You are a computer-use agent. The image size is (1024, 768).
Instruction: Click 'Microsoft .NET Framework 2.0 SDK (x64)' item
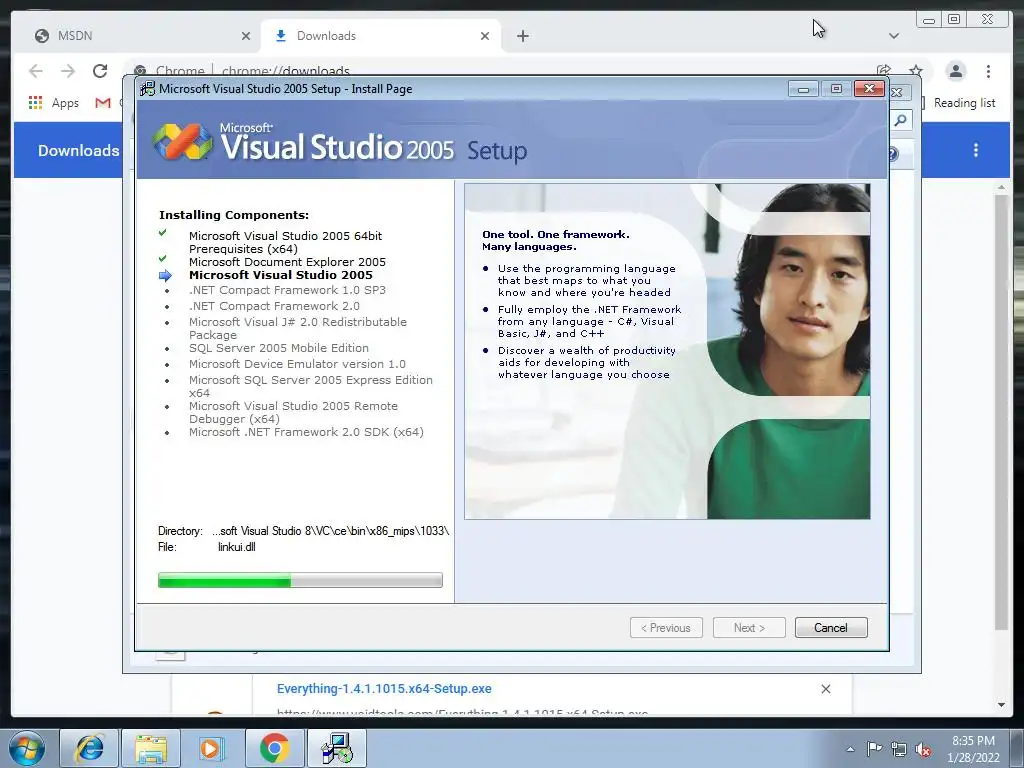pyautogui.click(x=306, y=432)
